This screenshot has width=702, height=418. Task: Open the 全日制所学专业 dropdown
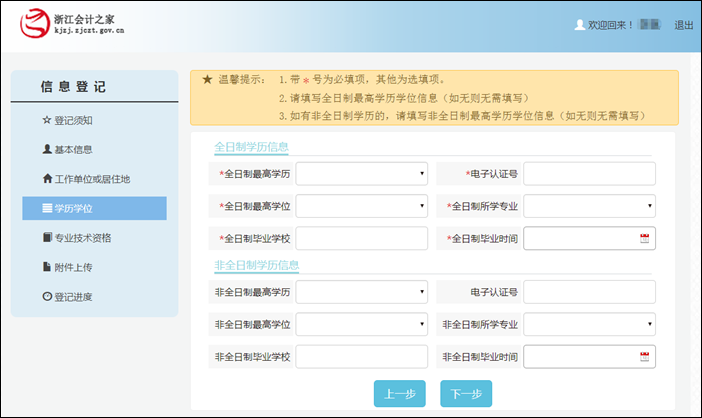tap(589, 206)
